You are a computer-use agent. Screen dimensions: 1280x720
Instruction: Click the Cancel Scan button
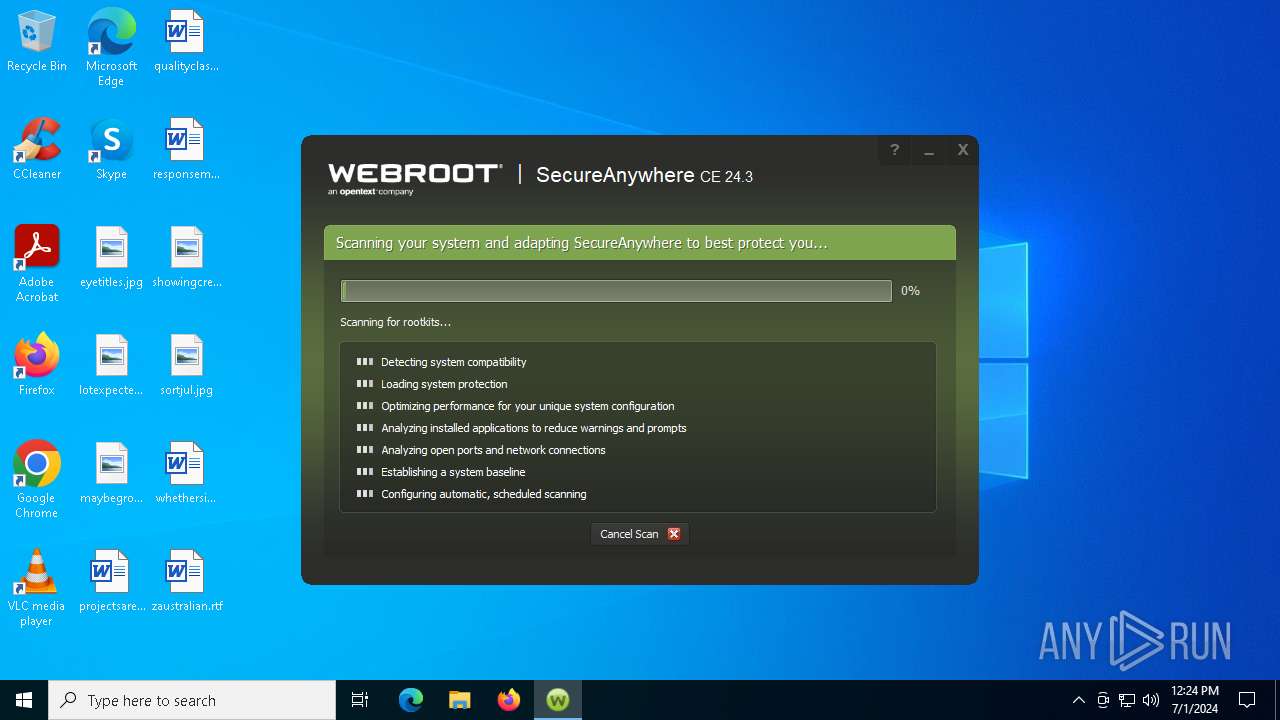640,534
